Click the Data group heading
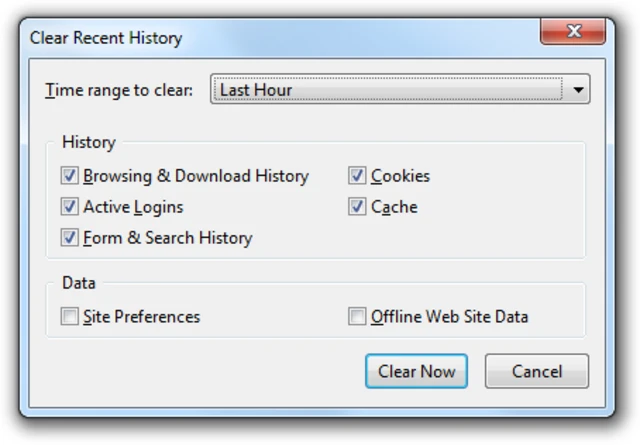This screenshot has height=445, width=640. coord(79,283)
